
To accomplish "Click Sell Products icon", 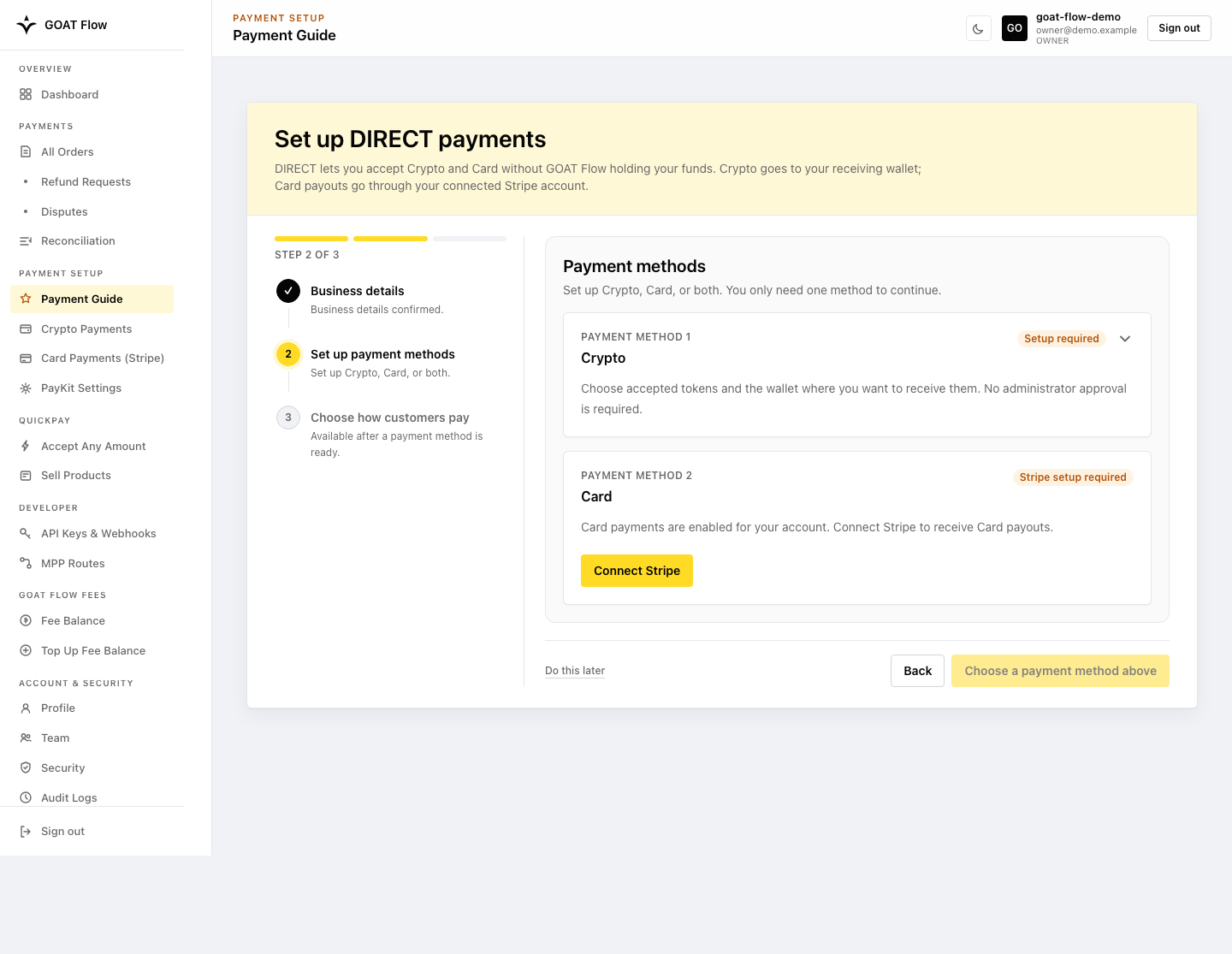I will tap(26, 476).
